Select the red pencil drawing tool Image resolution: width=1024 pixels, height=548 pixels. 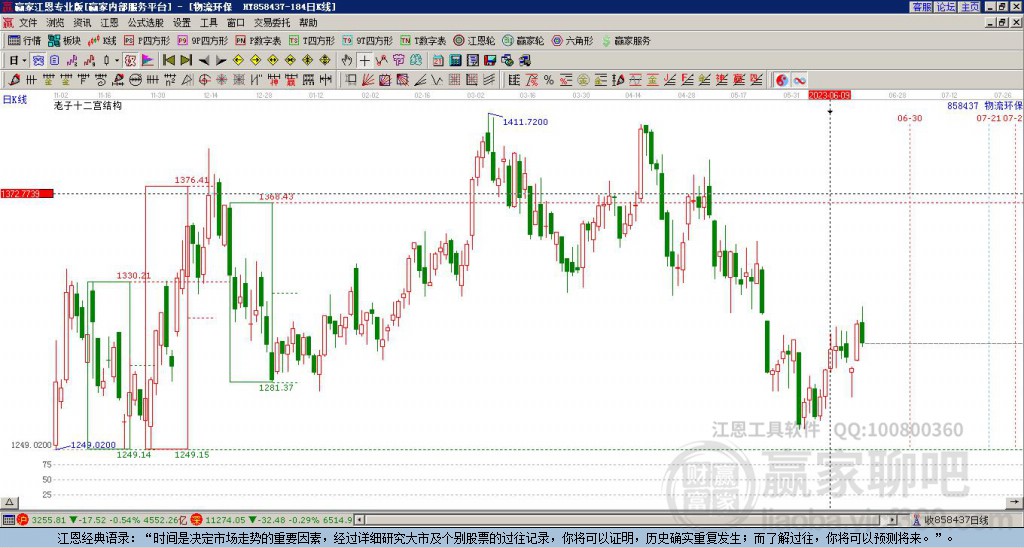(14, 80)
